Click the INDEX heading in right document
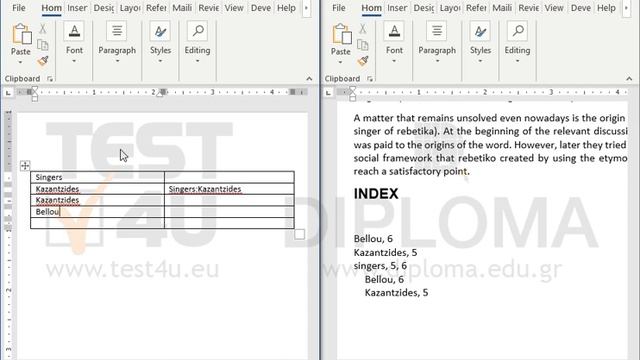 [x=376, y=193]
